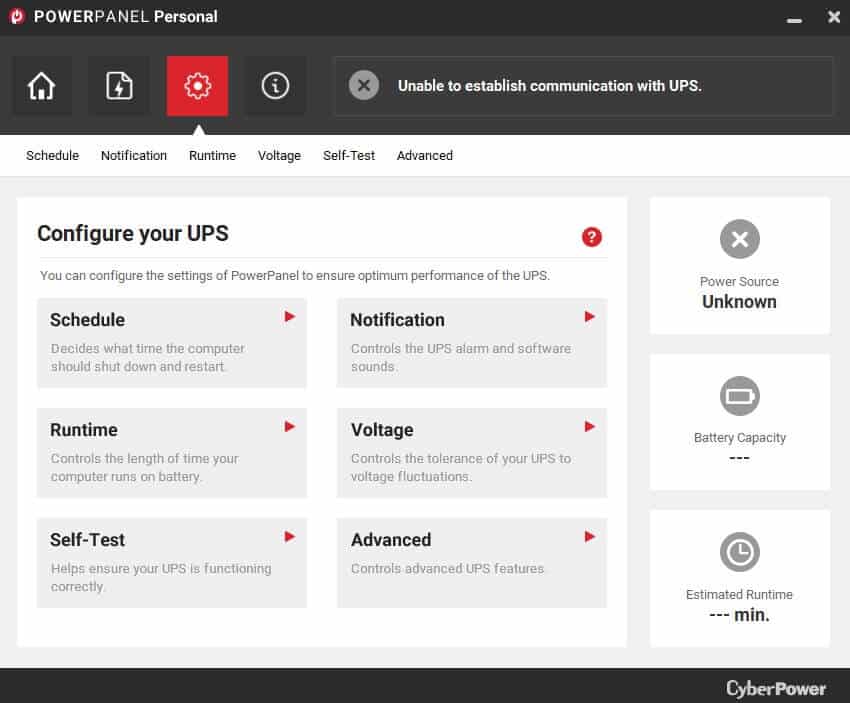Click the CyberPower logo in footer
This screenshot has width=850, height=703.
[x=776, y=689]
